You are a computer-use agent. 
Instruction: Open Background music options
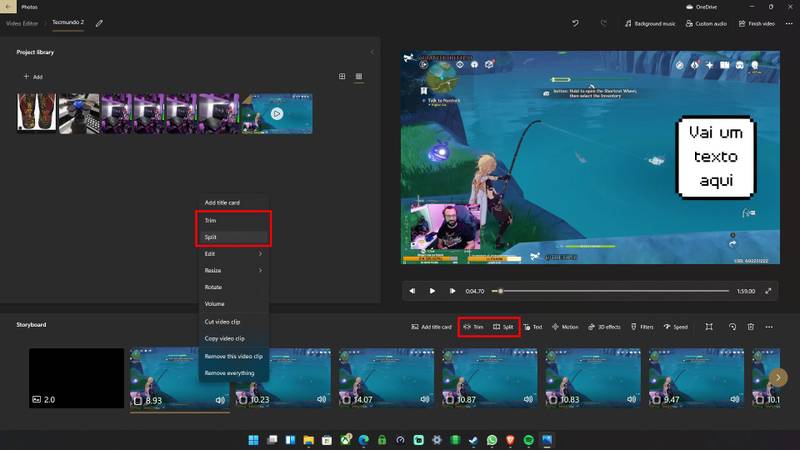coord(650,23)
